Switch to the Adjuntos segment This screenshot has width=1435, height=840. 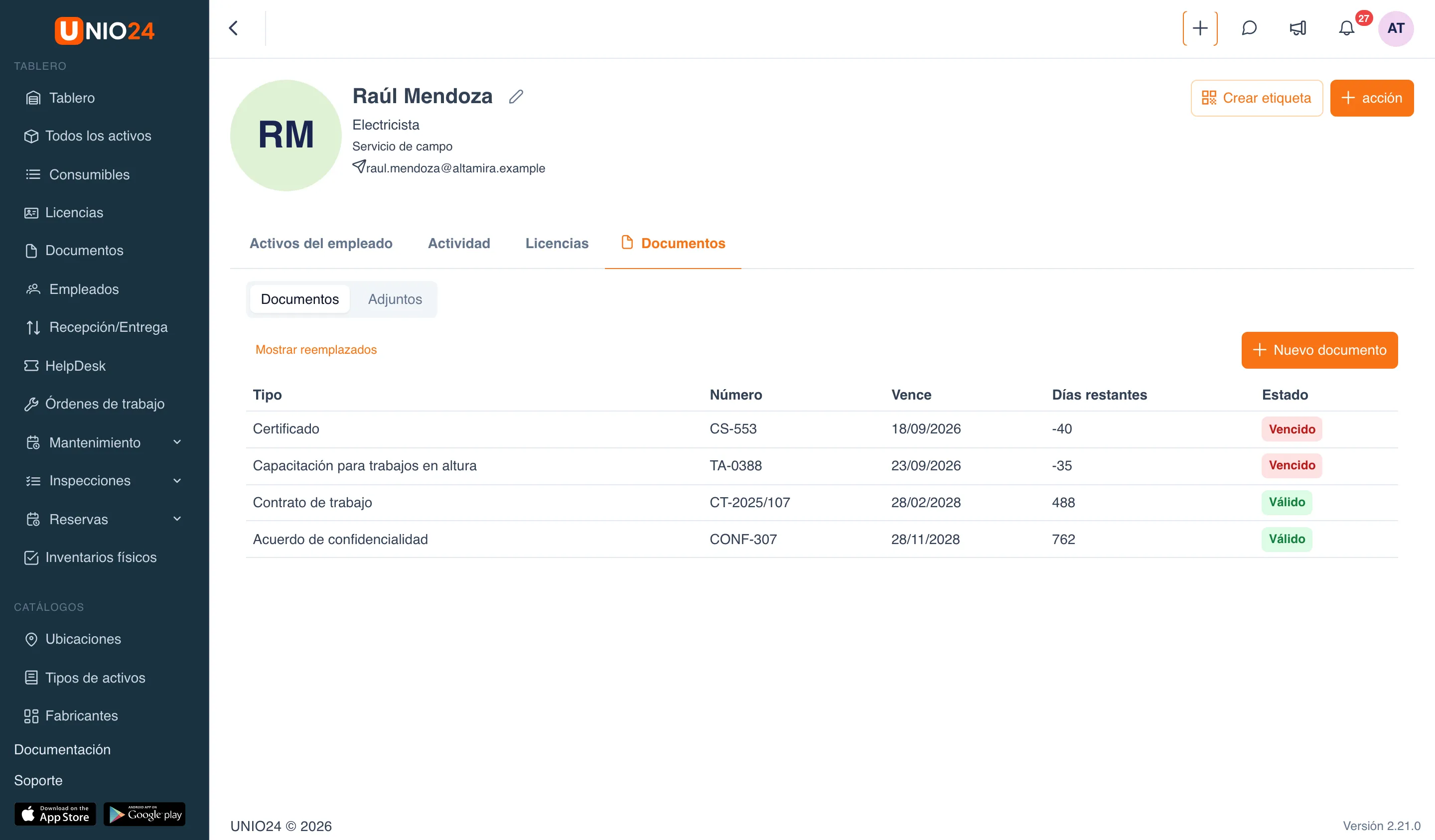(395, 299)
